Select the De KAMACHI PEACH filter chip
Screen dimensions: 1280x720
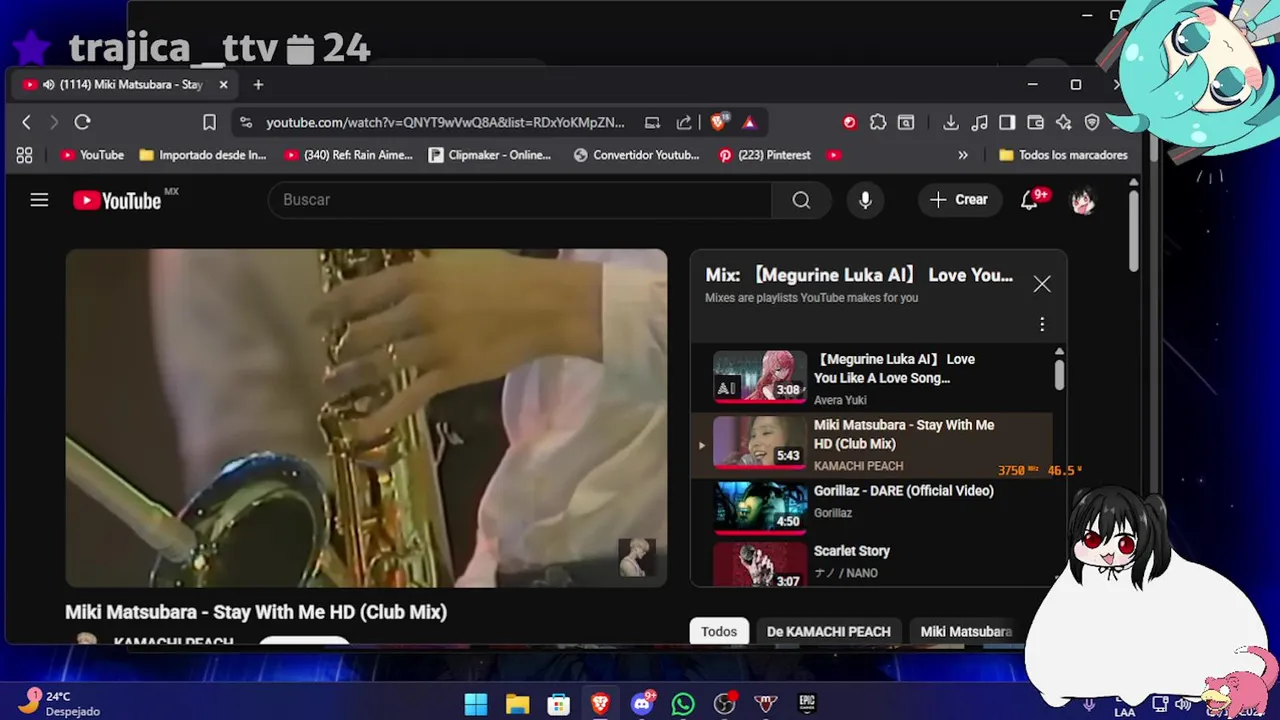828,631
